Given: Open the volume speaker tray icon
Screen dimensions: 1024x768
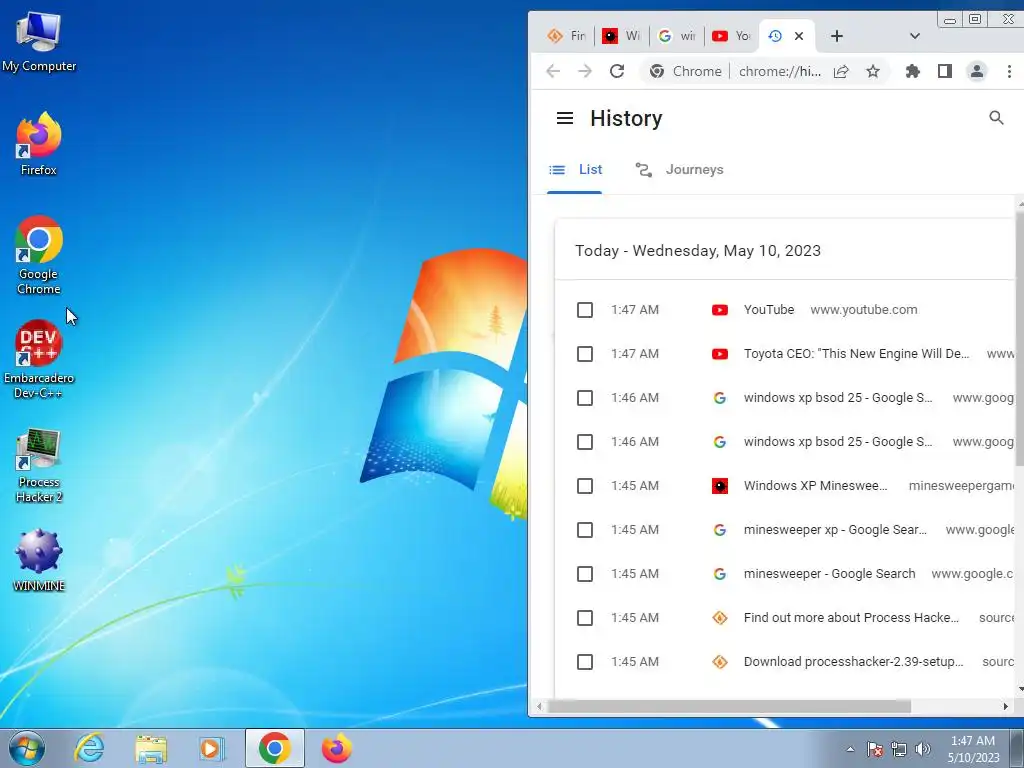Looking at the screenshot, I should coord(923,749).
